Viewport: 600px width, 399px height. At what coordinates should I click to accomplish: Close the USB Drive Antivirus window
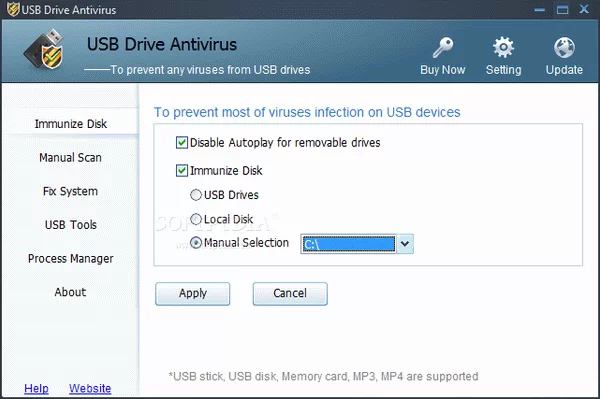584,9
